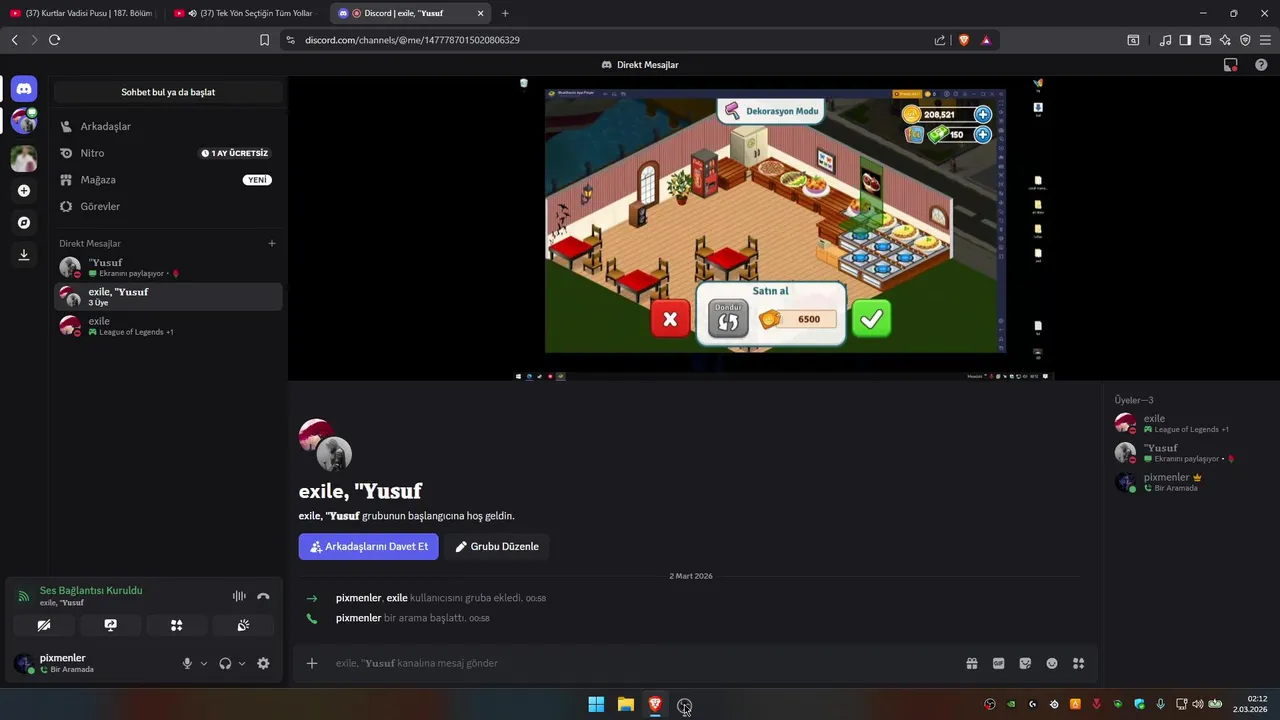Expand headphone output options arrow
Image resolution: width=1280 pixels, height=720 pixels.
click(242, 663)
